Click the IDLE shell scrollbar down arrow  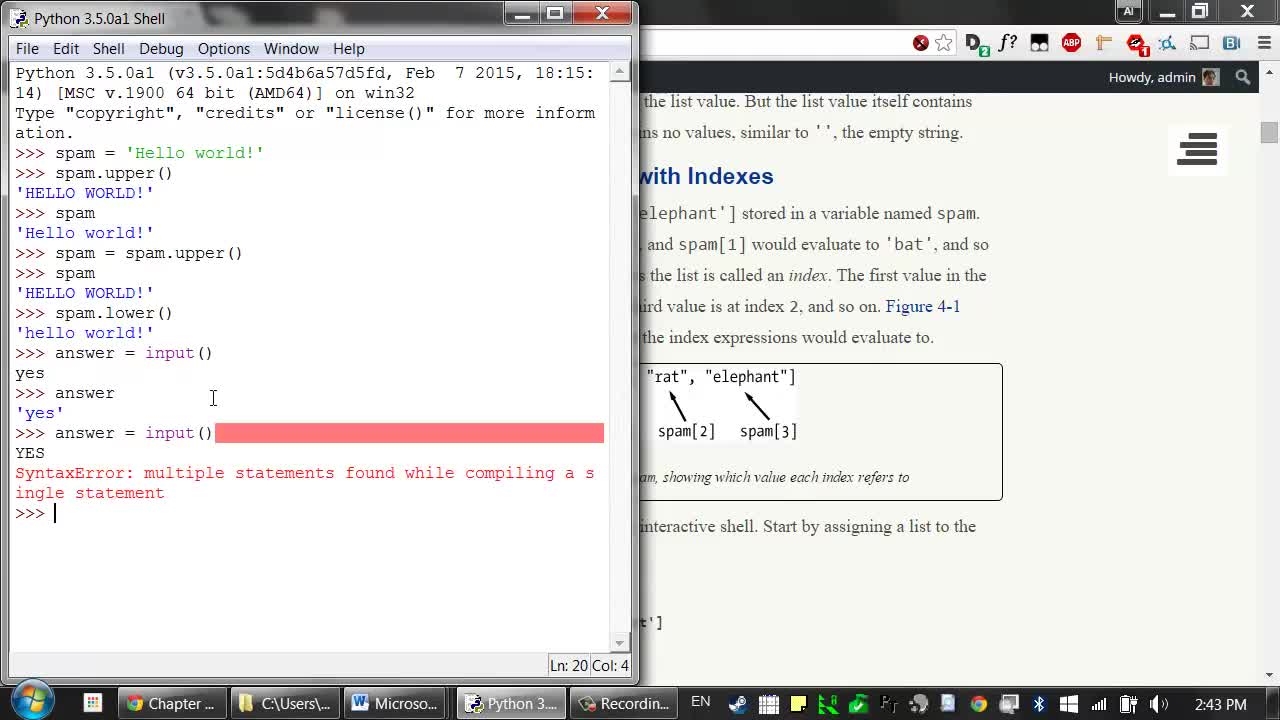pos(620,643)
